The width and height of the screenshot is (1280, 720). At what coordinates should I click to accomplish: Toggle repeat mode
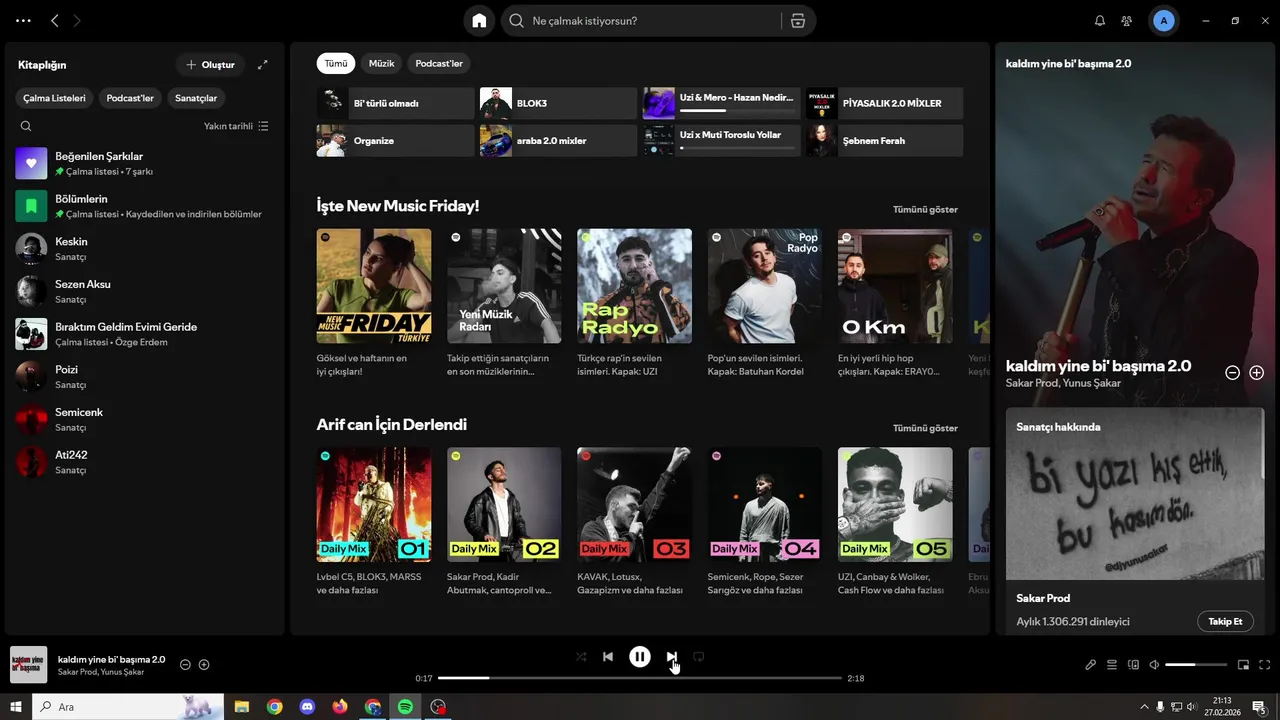point(699,657)
